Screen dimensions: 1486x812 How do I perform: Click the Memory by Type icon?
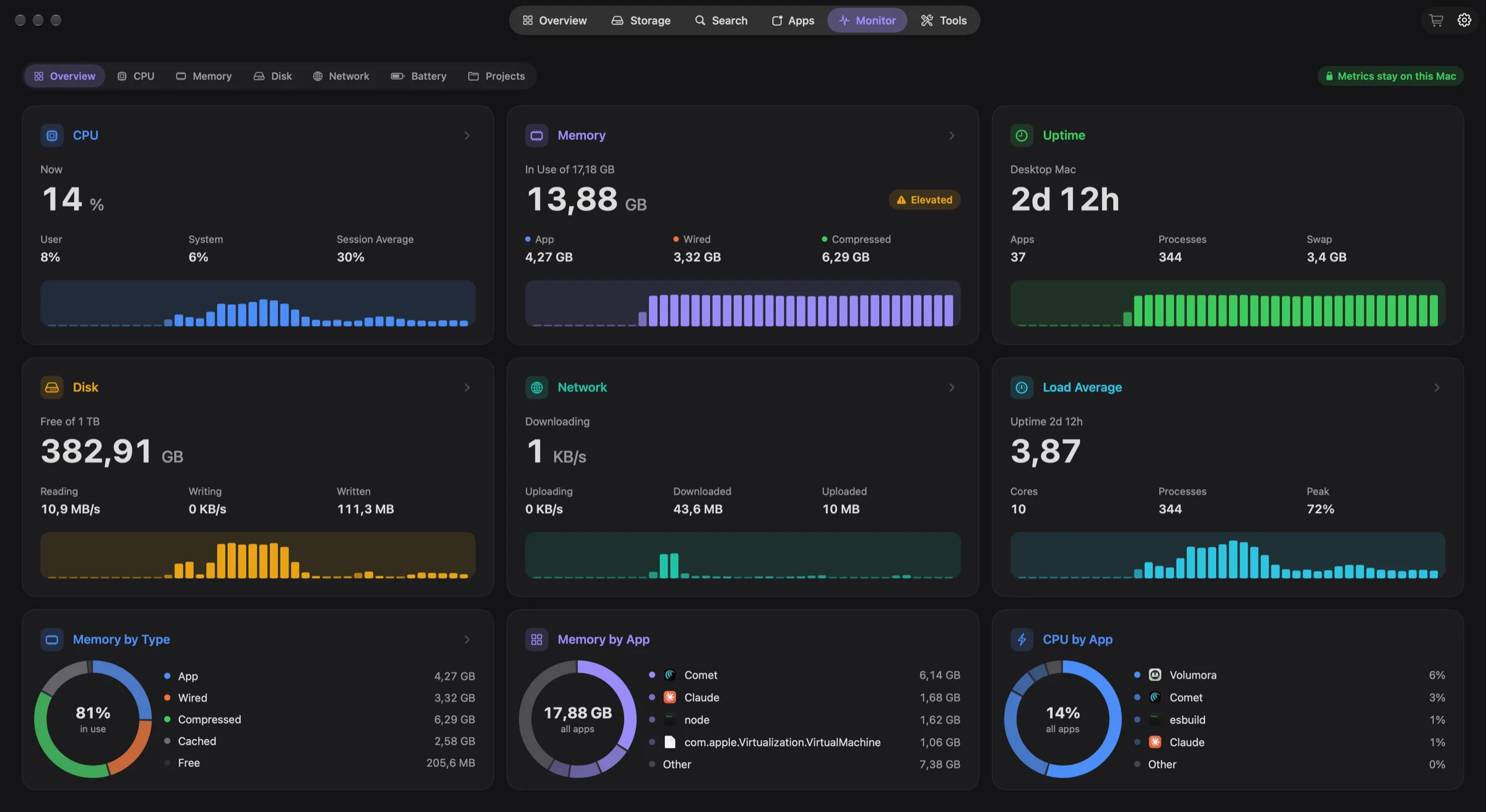pos(52,639)
